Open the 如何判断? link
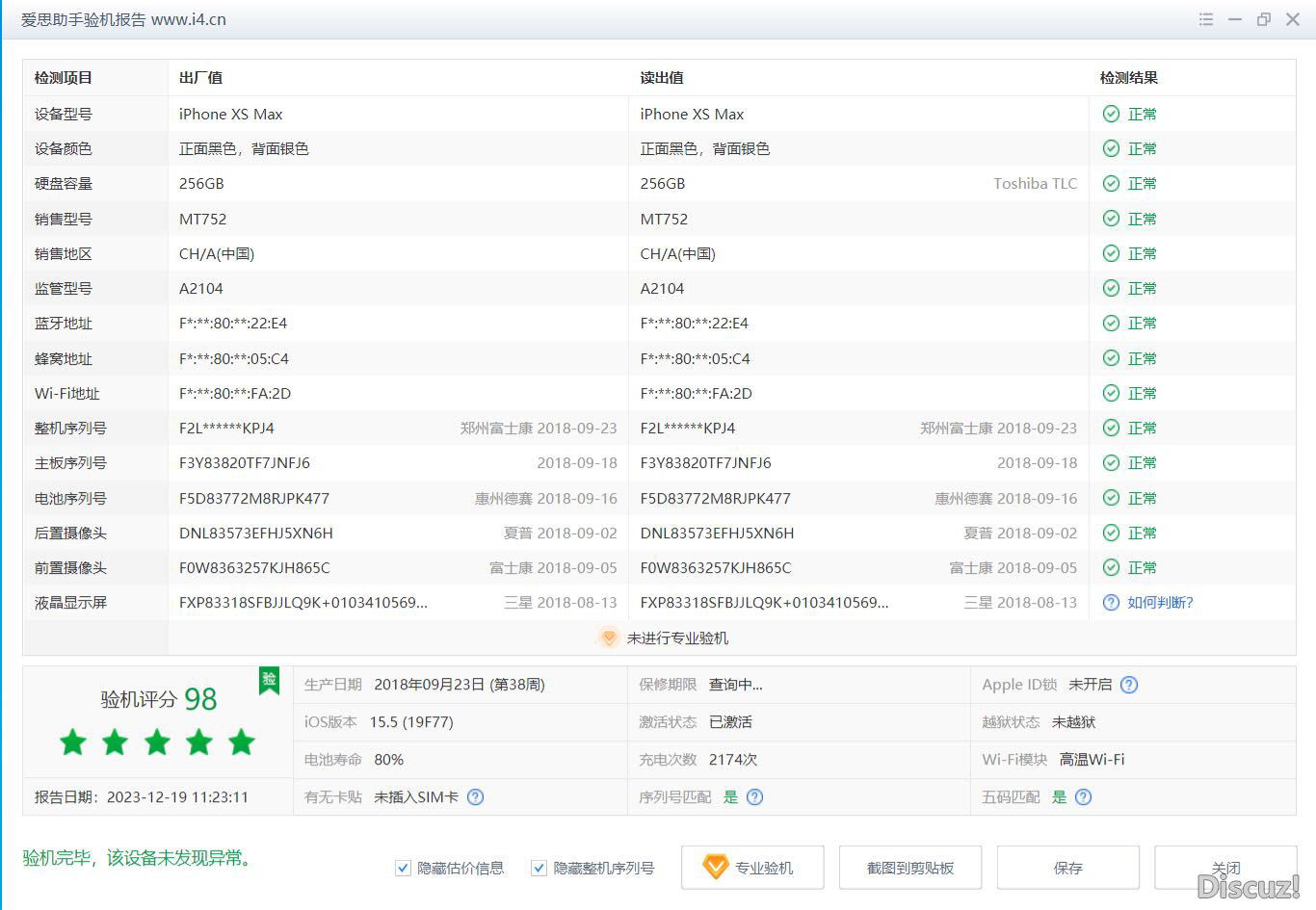The width and height of the screenshot is (1316, 910). point(1160,602)
